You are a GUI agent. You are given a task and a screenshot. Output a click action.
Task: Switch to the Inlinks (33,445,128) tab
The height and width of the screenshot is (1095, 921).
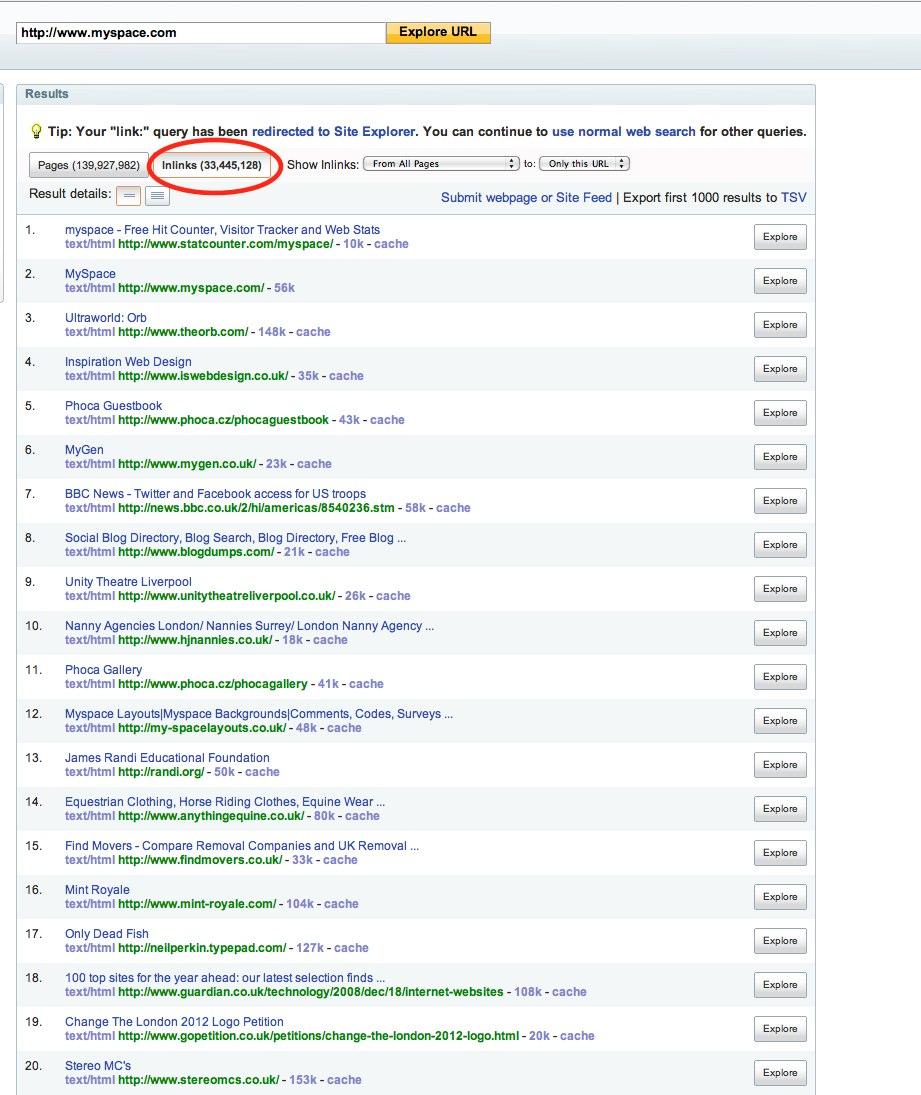(212, 166)
